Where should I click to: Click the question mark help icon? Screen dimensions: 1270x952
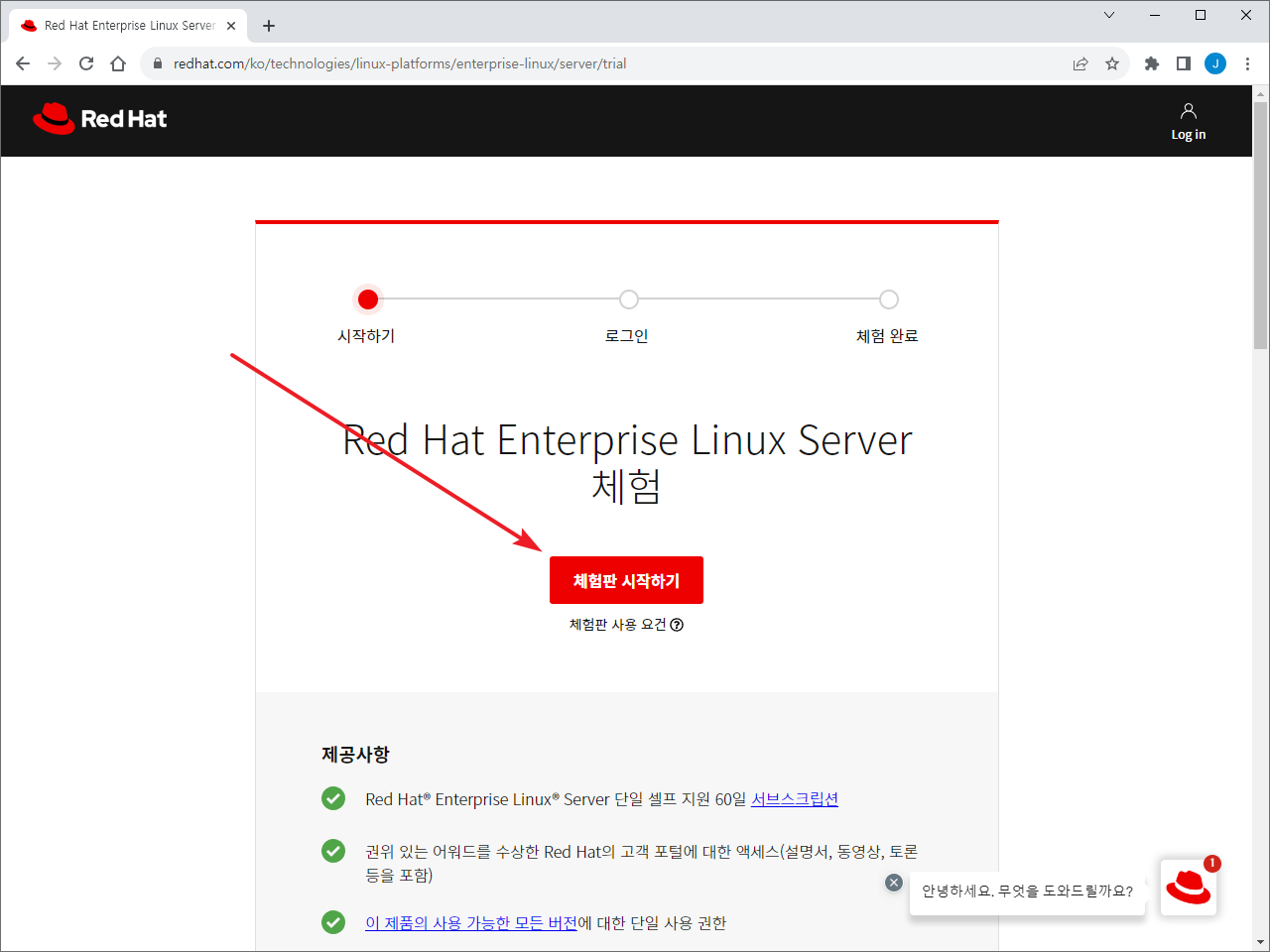click(677, 625)
